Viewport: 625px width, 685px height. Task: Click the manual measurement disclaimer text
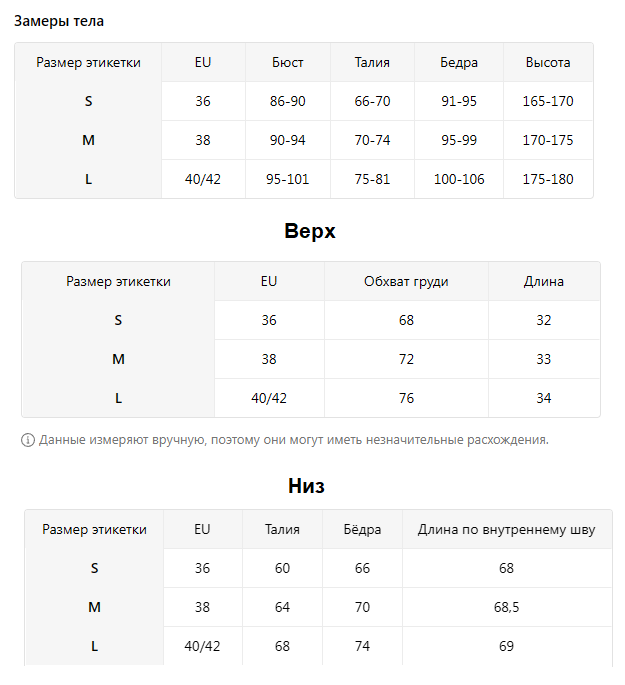[294, 440]
